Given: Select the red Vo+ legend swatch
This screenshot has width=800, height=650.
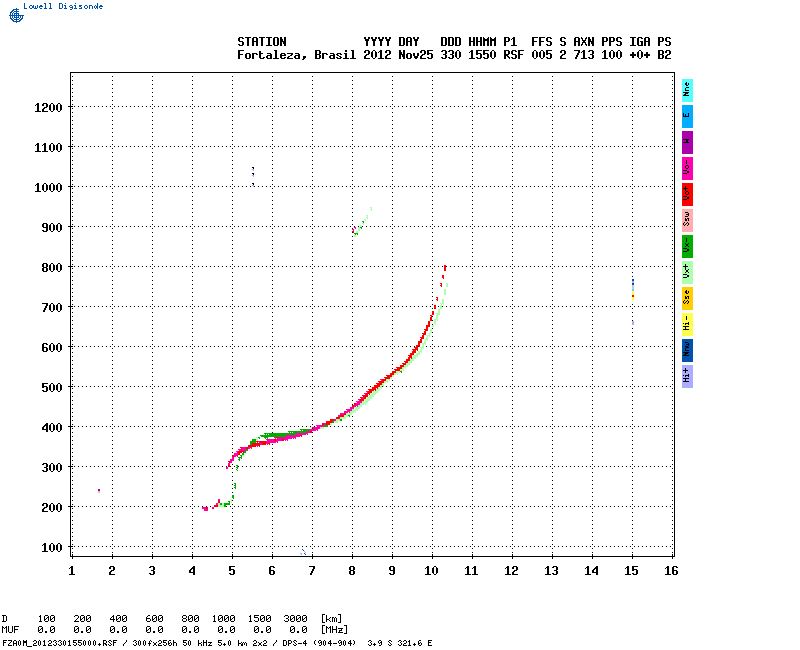Looking at the screenshot, I should point(687,194).
